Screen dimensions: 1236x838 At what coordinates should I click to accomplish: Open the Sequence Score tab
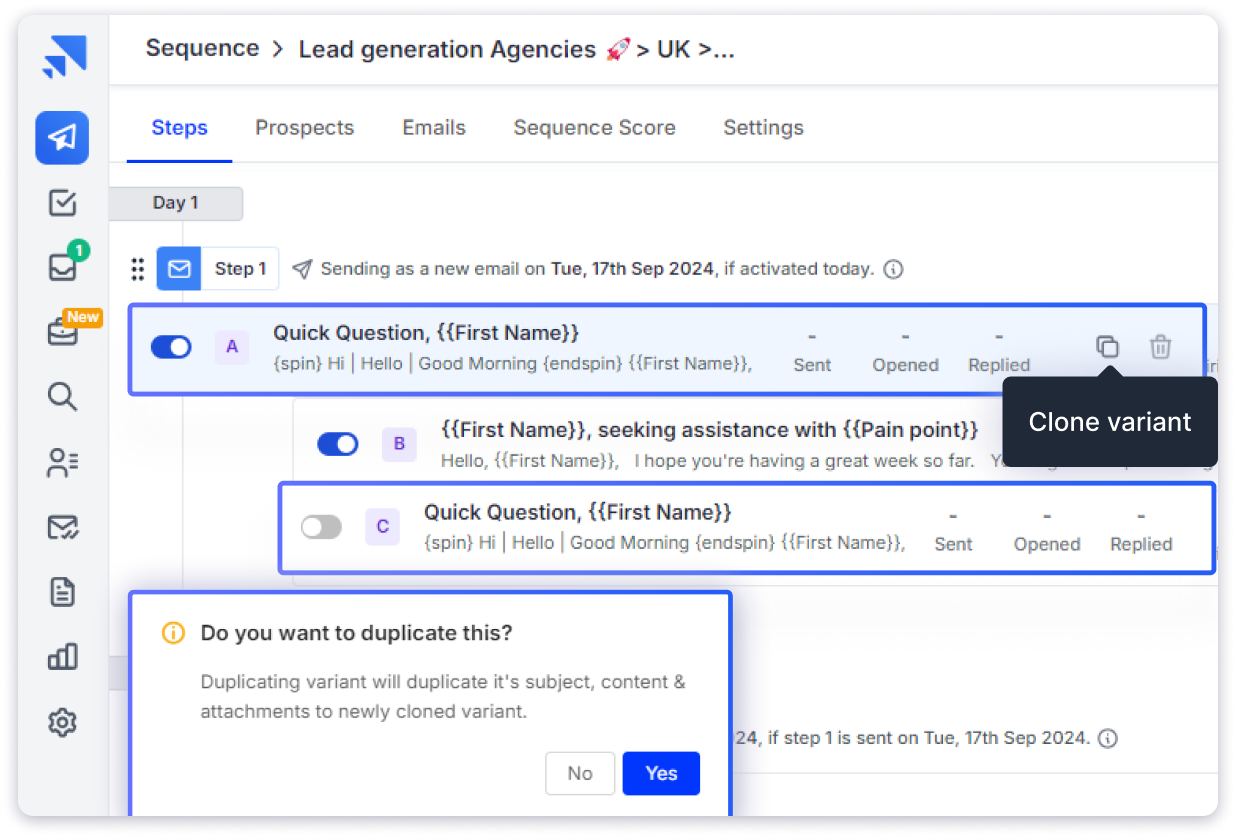(594, 128)
